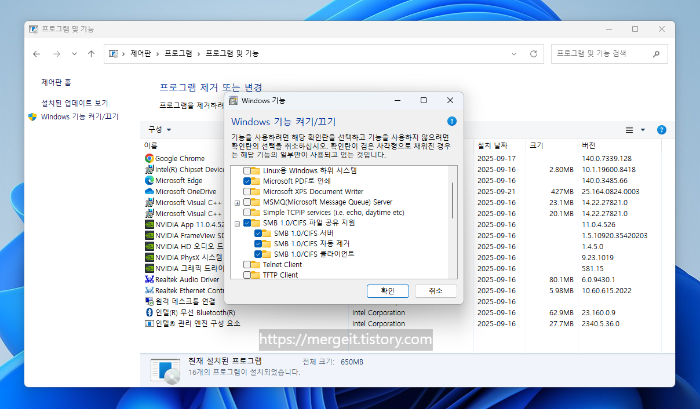Uncheck Microsoft PDF로 인쇄 checkbox

click(x=247, y=181)
